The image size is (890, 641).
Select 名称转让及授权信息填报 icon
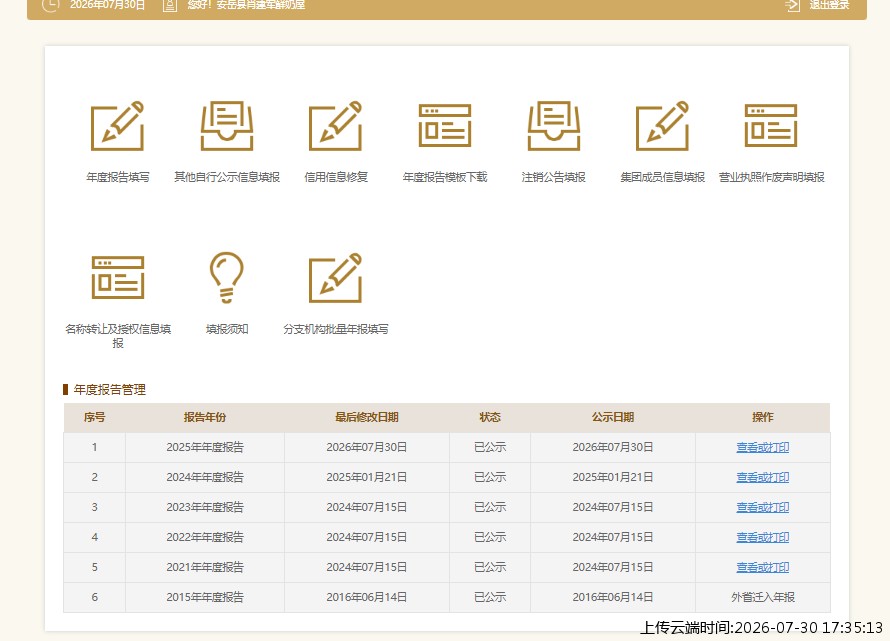pyautogui.click(x=117, y=278)
